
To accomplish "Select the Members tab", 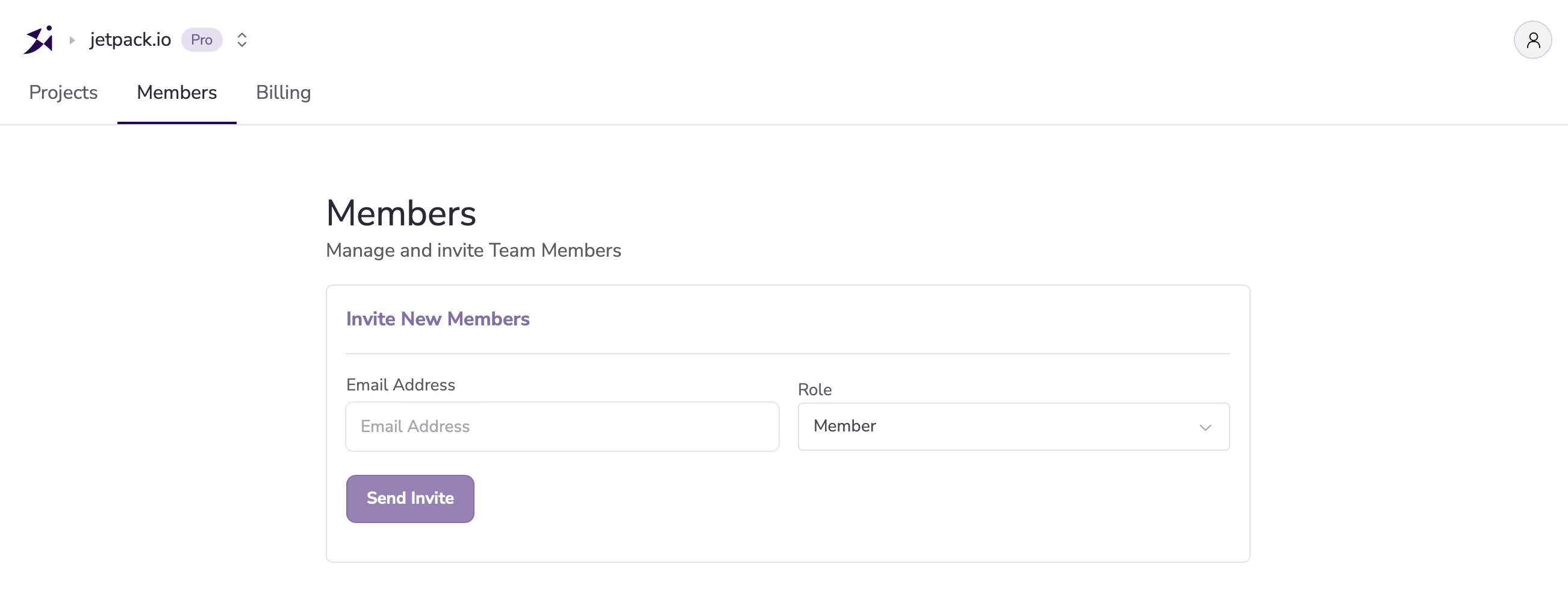I will [176, 93].
